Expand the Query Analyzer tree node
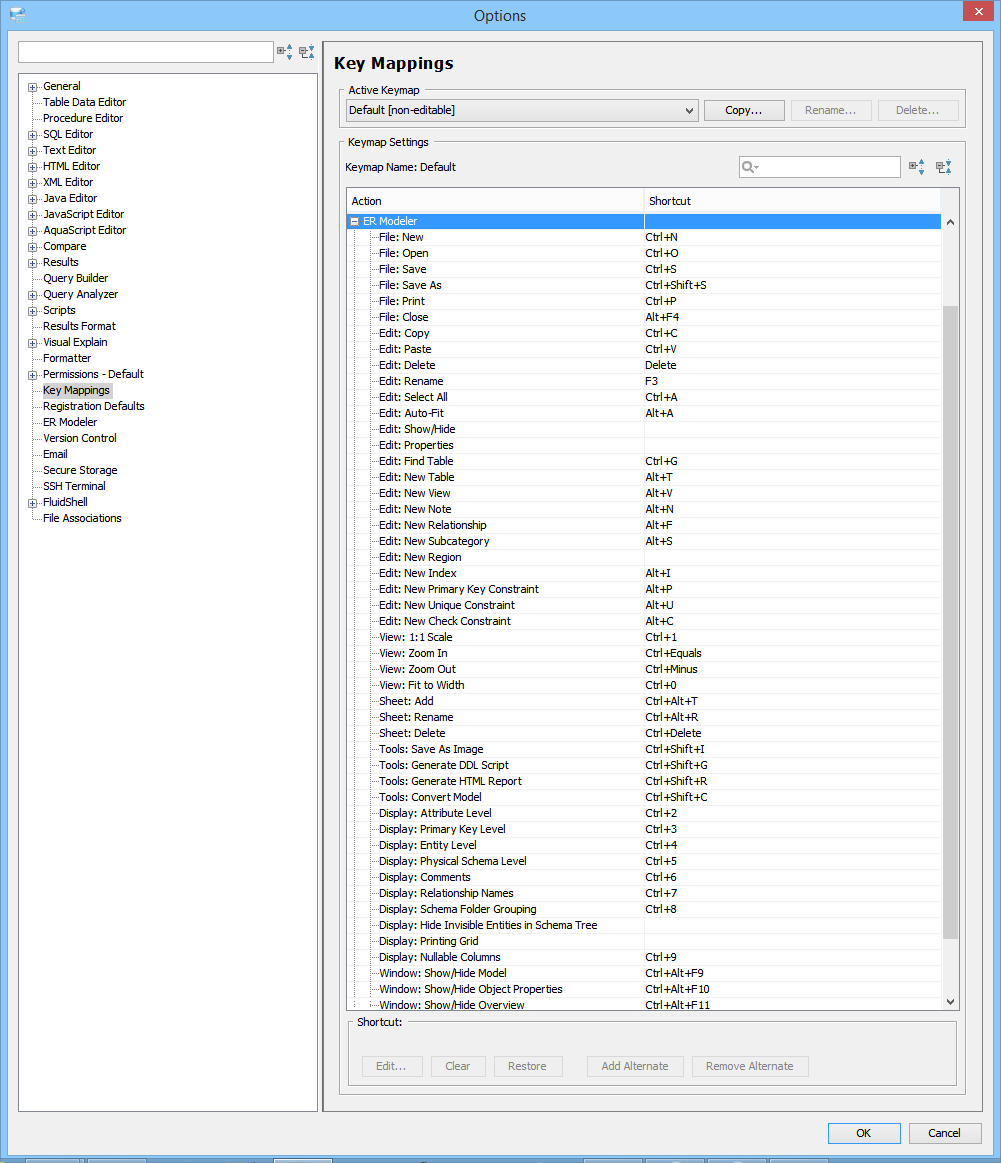The height and width of the screenshot is (1163, 1001). point(33,295)
